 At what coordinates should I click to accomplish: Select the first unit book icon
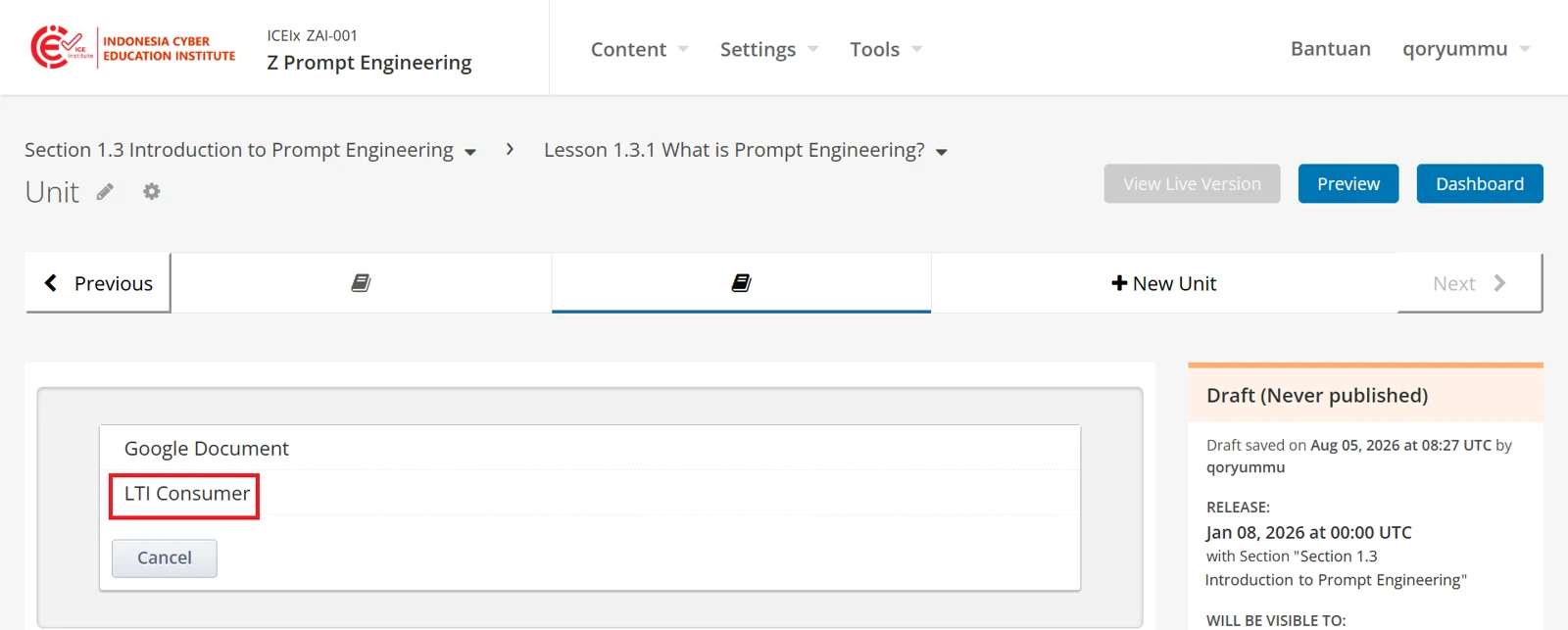[361, 283]
